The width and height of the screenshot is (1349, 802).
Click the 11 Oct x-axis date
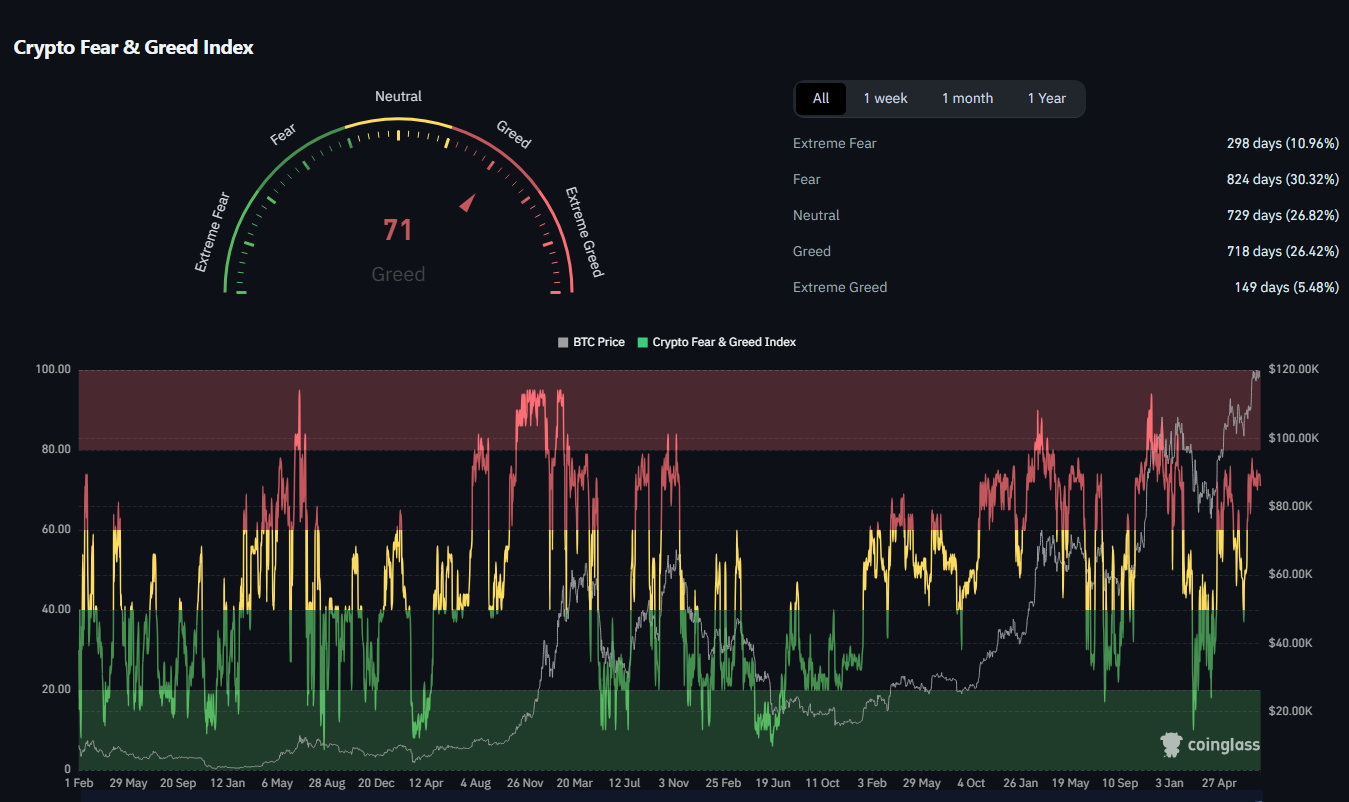822,783
